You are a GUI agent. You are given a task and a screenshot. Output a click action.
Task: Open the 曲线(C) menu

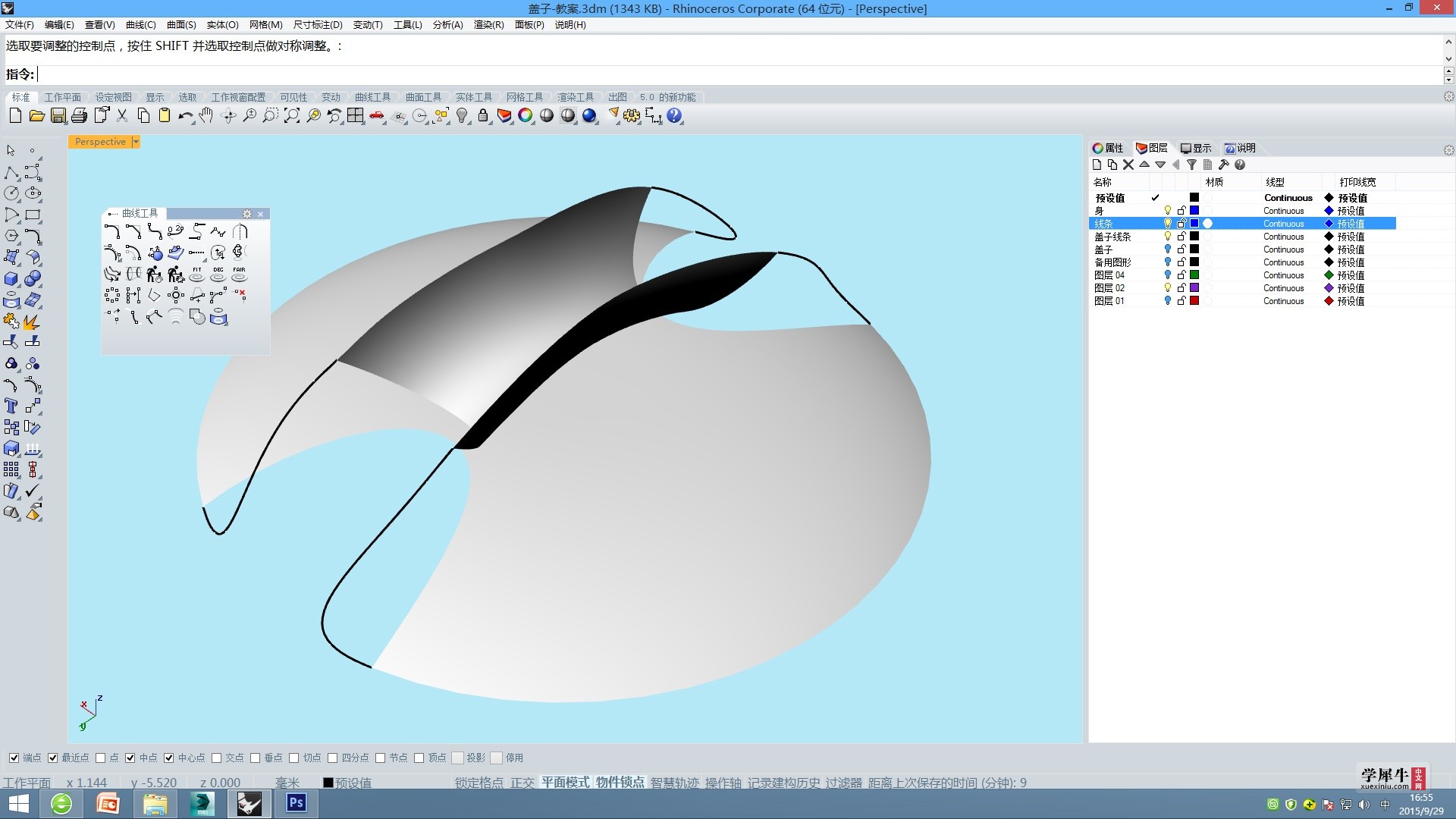(x=140, y=25)
